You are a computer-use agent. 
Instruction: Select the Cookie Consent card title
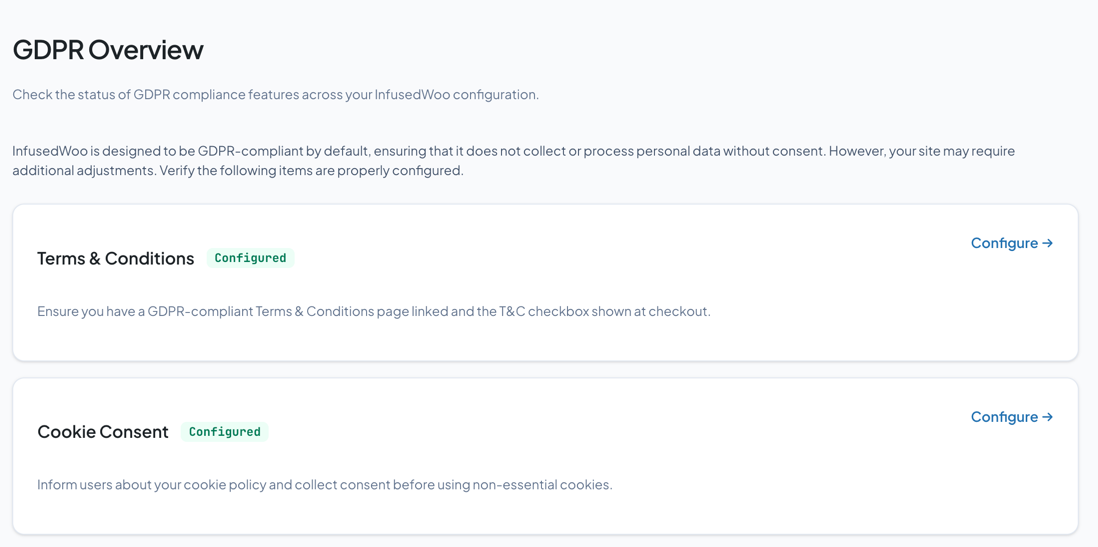coord(103,432)
